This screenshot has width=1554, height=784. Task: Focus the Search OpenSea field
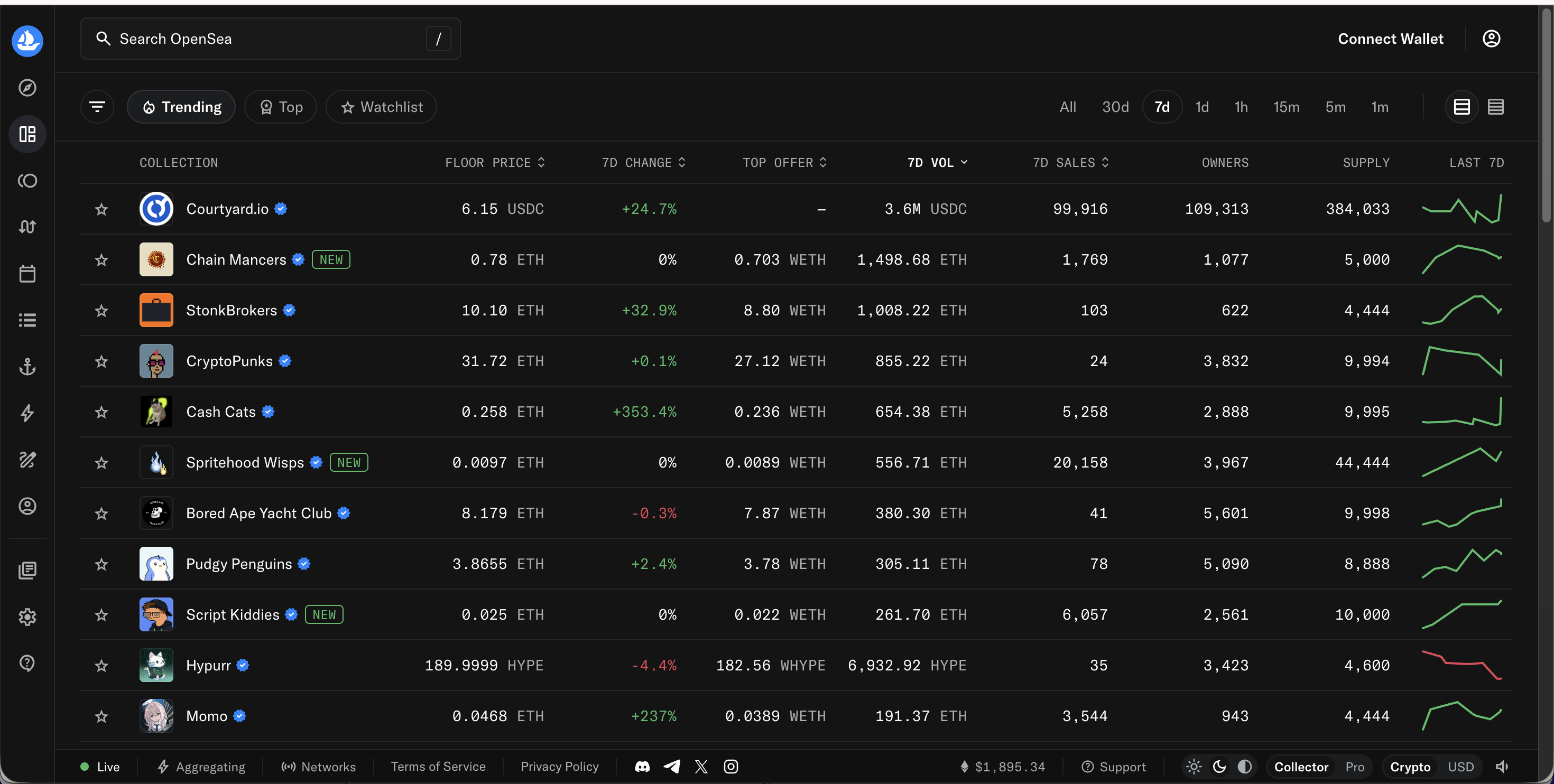[x=270, y=39]
